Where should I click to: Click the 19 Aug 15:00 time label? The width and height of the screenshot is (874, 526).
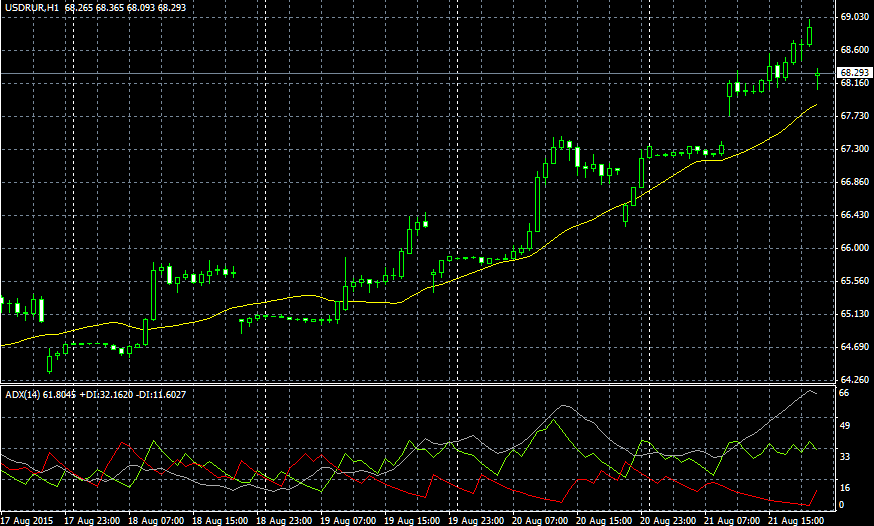412,520
